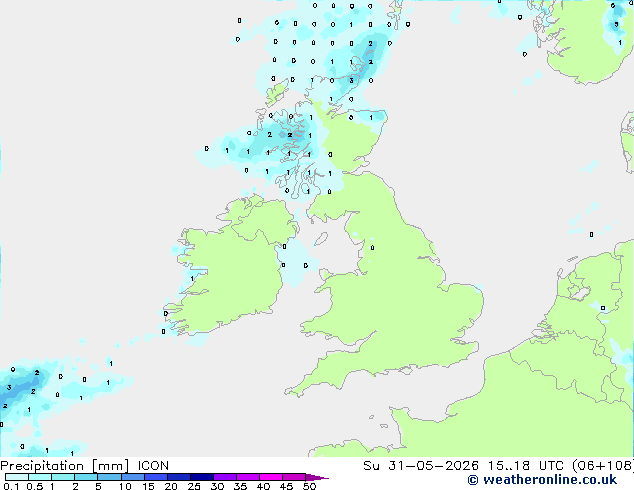The height and width of the screenshot is (490, 634).
Task: Click the 0 value over the Netherlands
Action: pyautogui.click(x=603, y=308)
